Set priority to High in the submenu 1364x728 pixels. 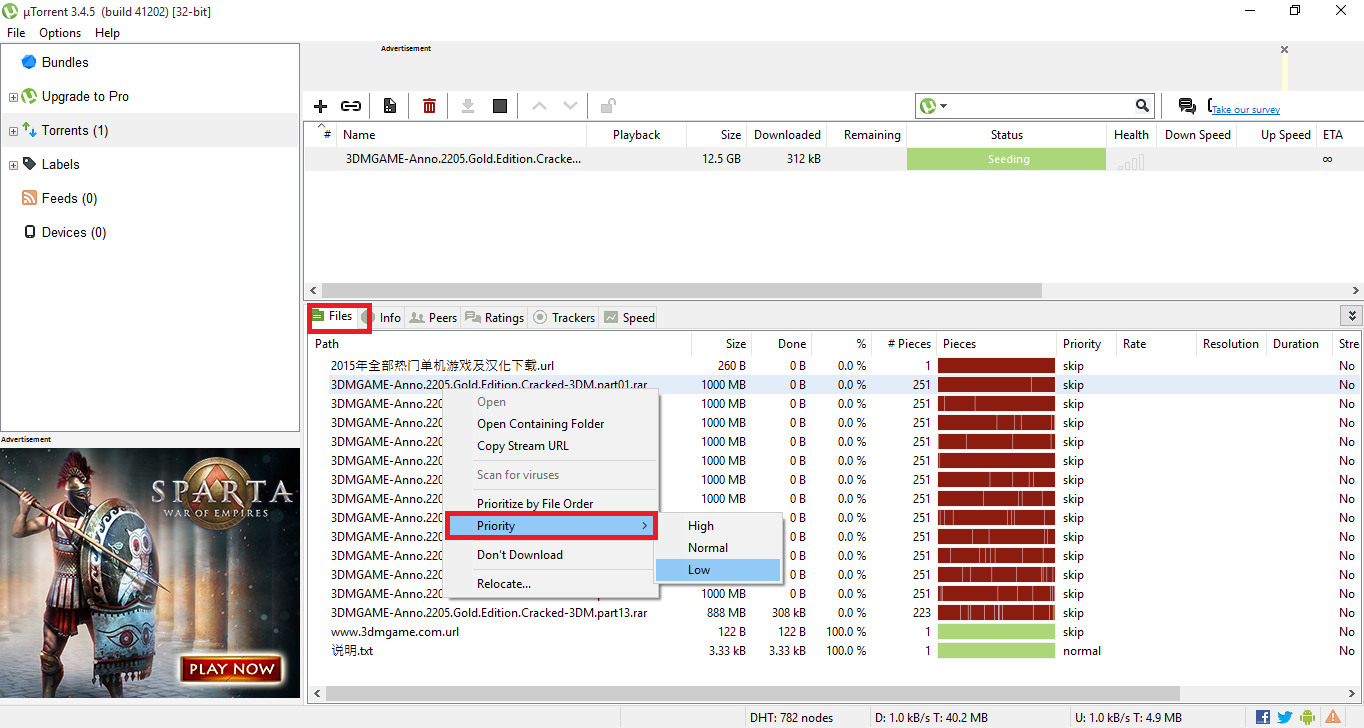(x=700, y=525)
